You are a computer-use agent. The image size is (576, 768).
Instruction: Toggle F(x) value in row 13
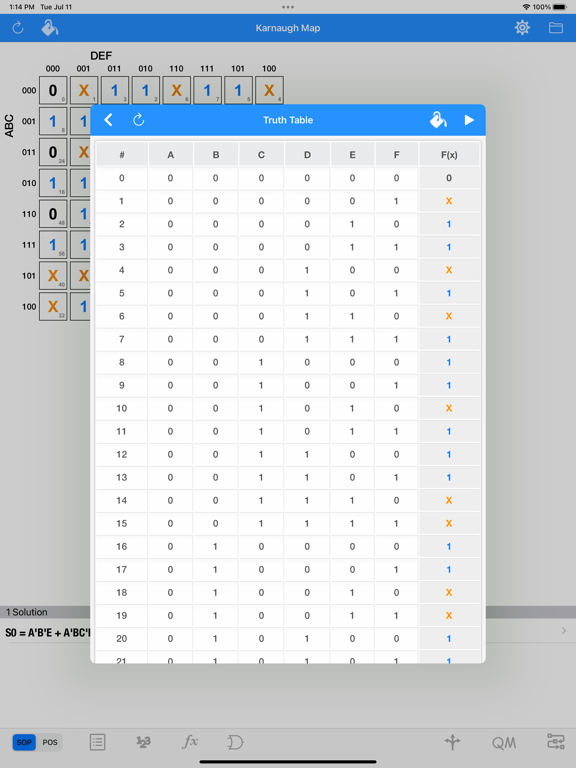tap(449, 478)
